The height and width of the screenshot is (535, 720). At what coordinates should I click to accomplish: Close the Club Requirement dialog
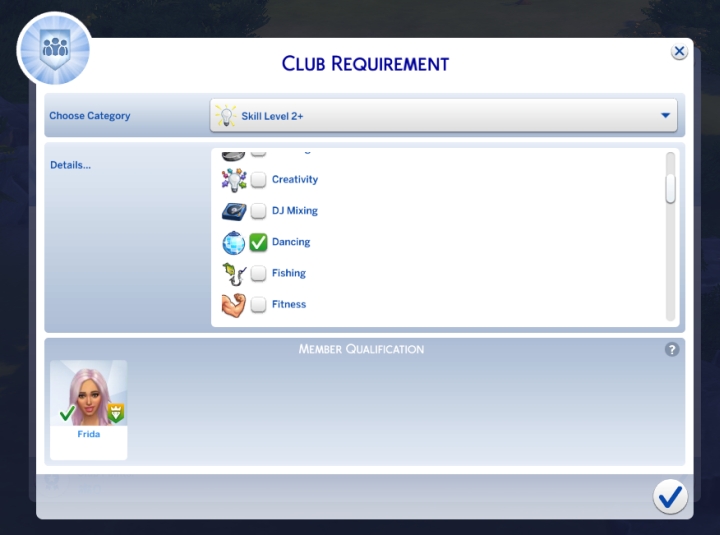point(679,51)
